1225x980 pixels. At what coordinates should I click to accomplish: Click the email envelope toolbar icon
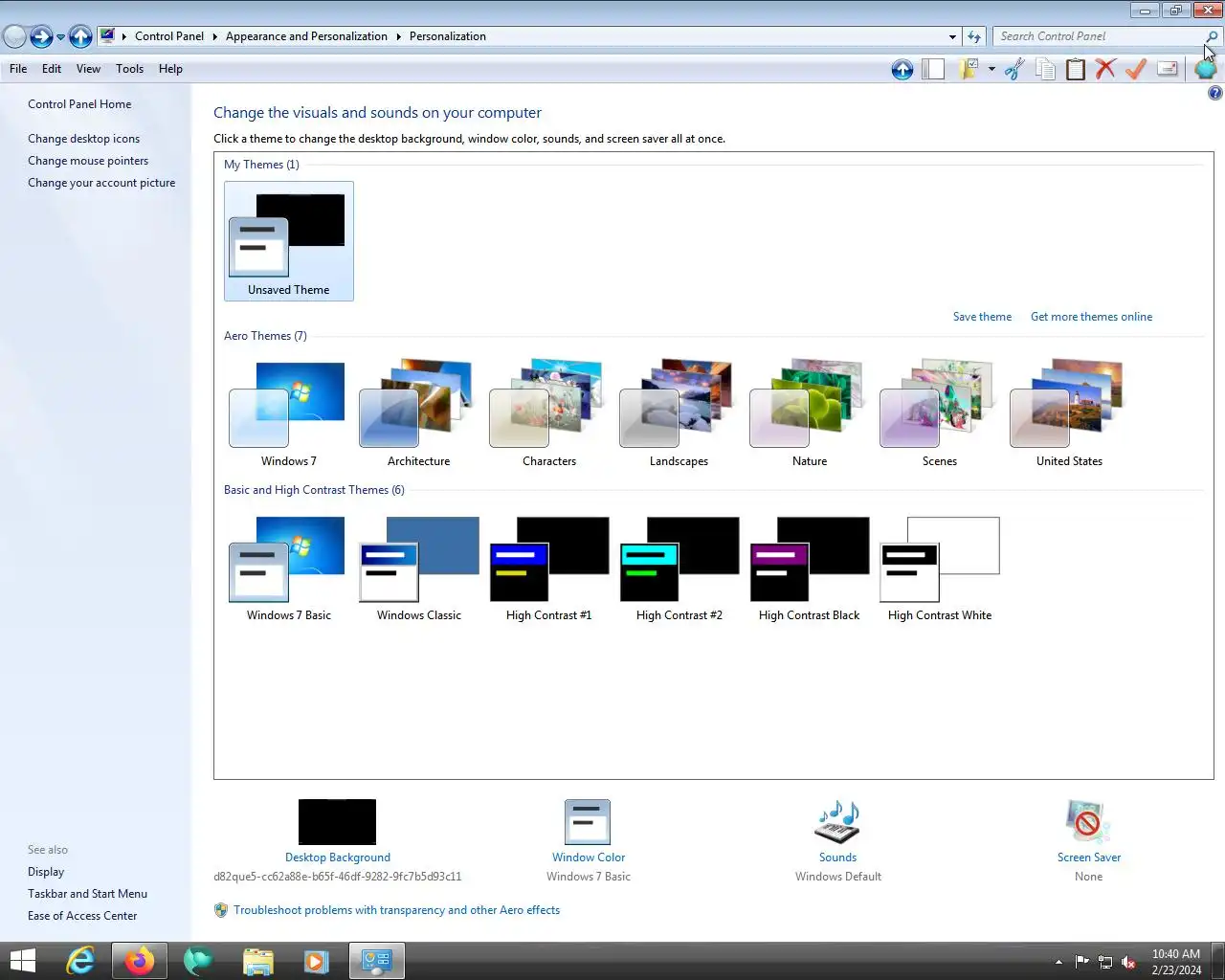[1167, 69]
